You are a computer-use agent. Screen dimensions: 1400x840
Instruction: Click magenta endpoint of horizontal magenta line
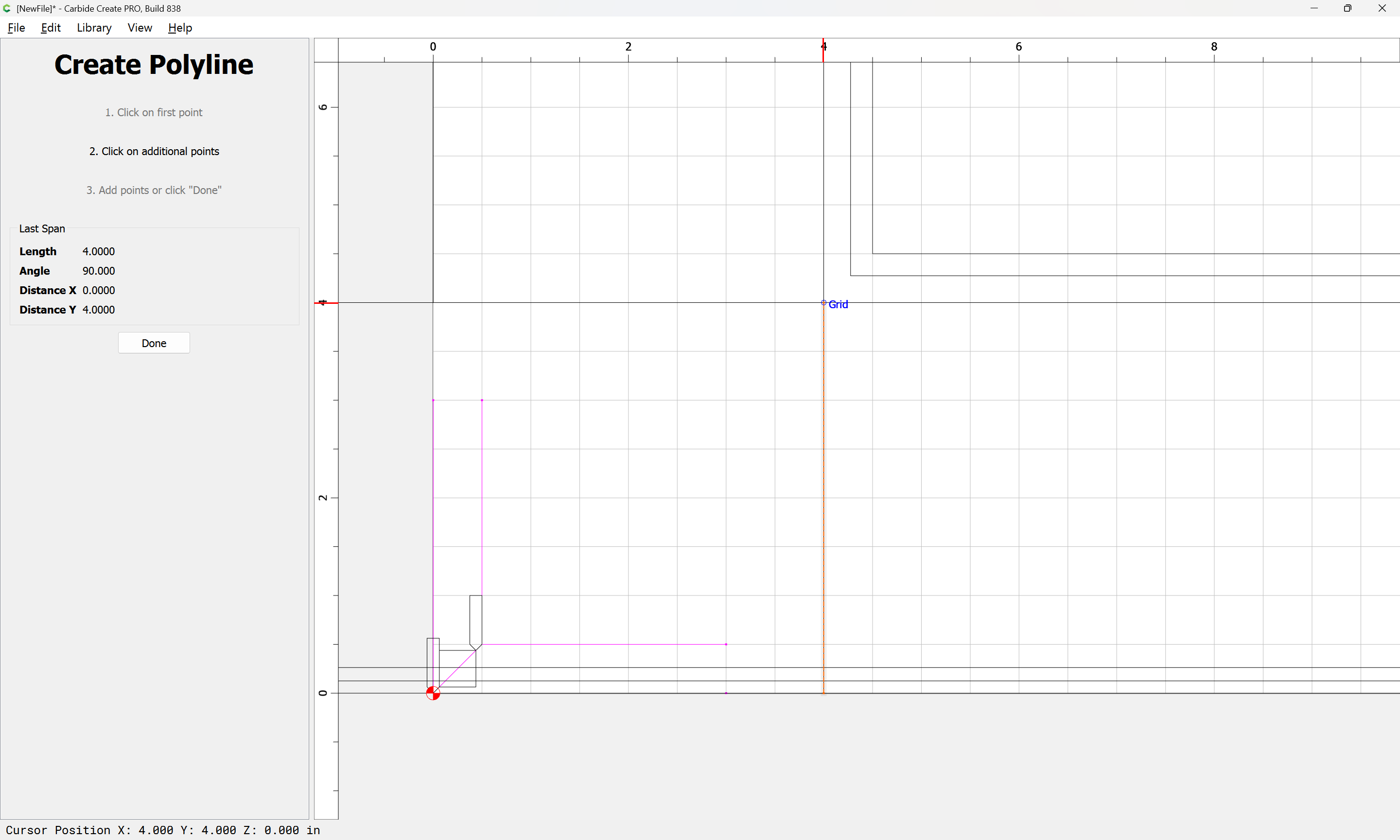[726, 644]
